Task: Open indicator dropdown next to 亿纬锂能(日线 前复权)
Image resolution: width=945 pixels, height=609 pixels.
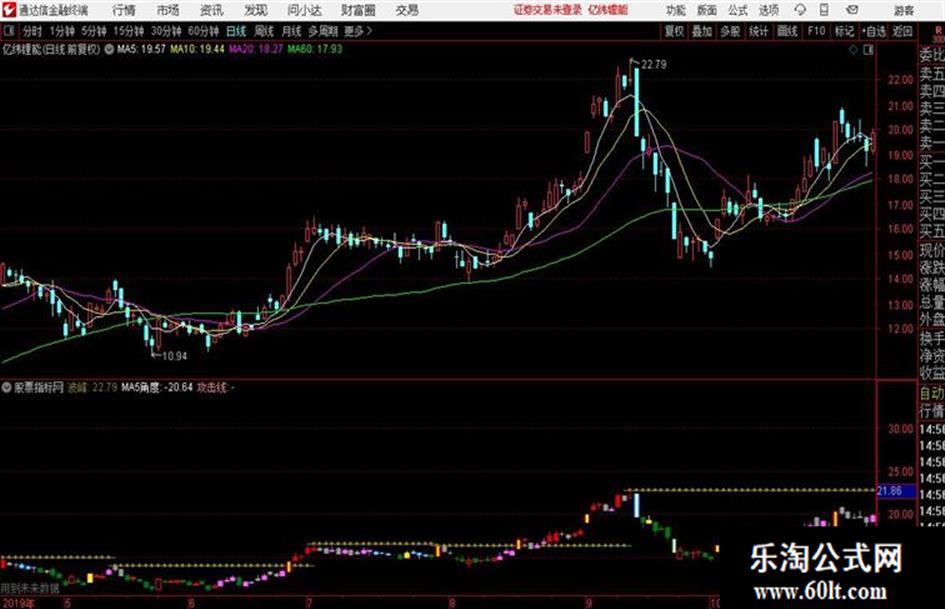Action: (109, 49)
